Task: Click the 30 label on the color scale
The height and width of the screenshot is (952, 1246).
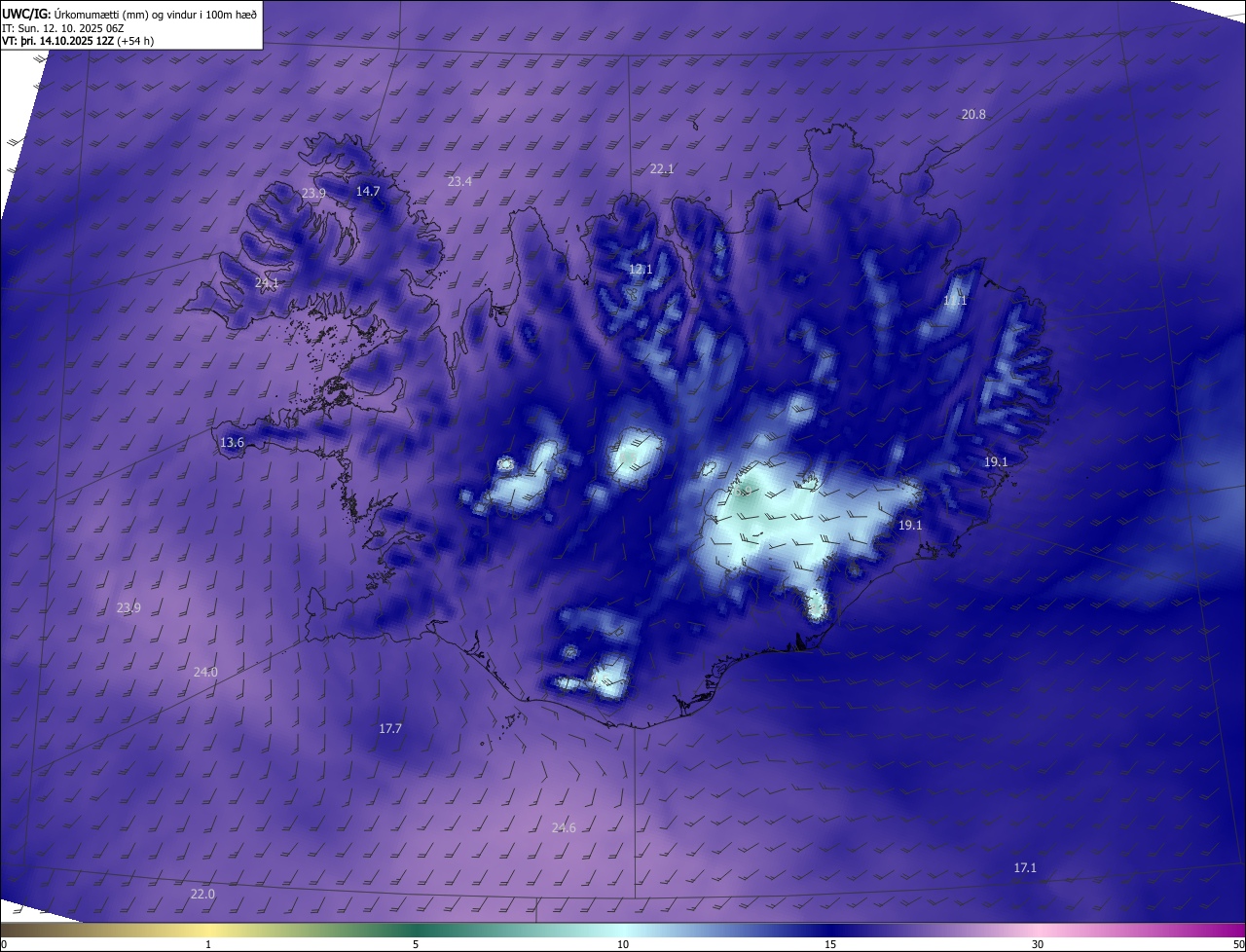Action: (1038, 944)
